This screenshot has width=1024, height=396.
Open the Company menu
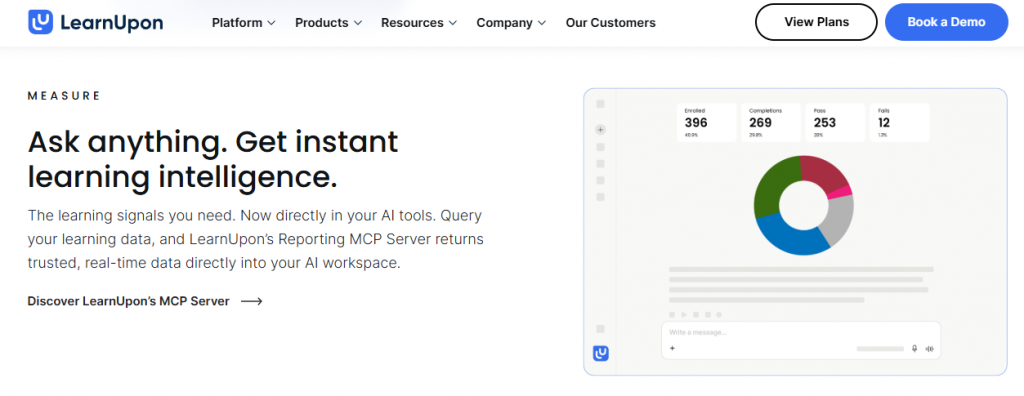click(511, 23)
